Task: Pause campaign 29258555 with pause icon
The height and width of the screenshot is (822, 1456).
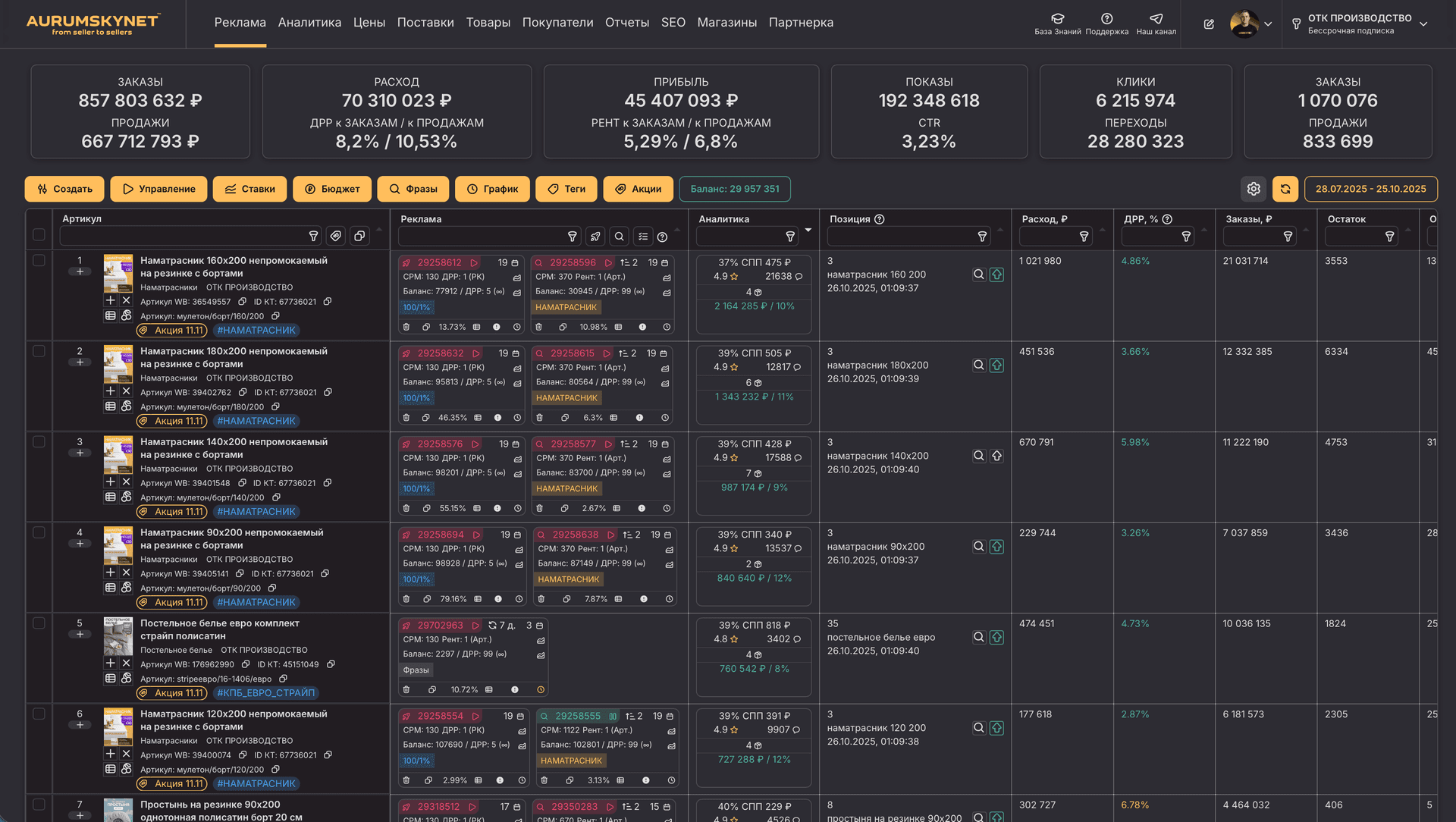Action: pos(613,716)
